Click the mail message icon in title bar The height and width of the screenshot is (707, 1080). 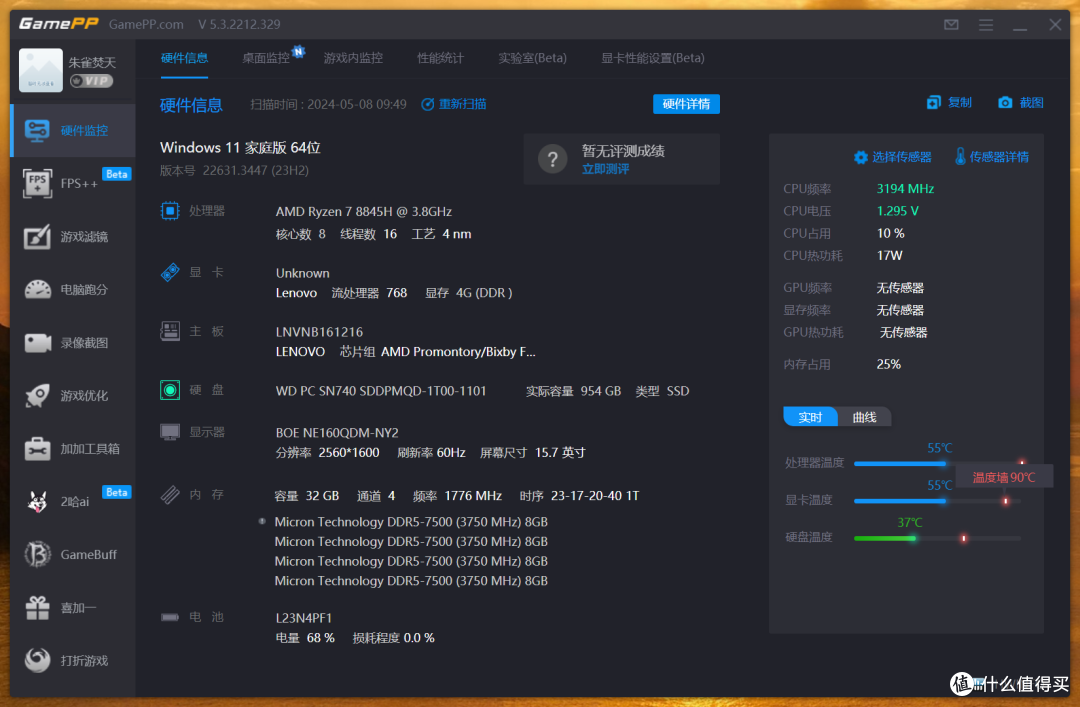pos(951,25)
